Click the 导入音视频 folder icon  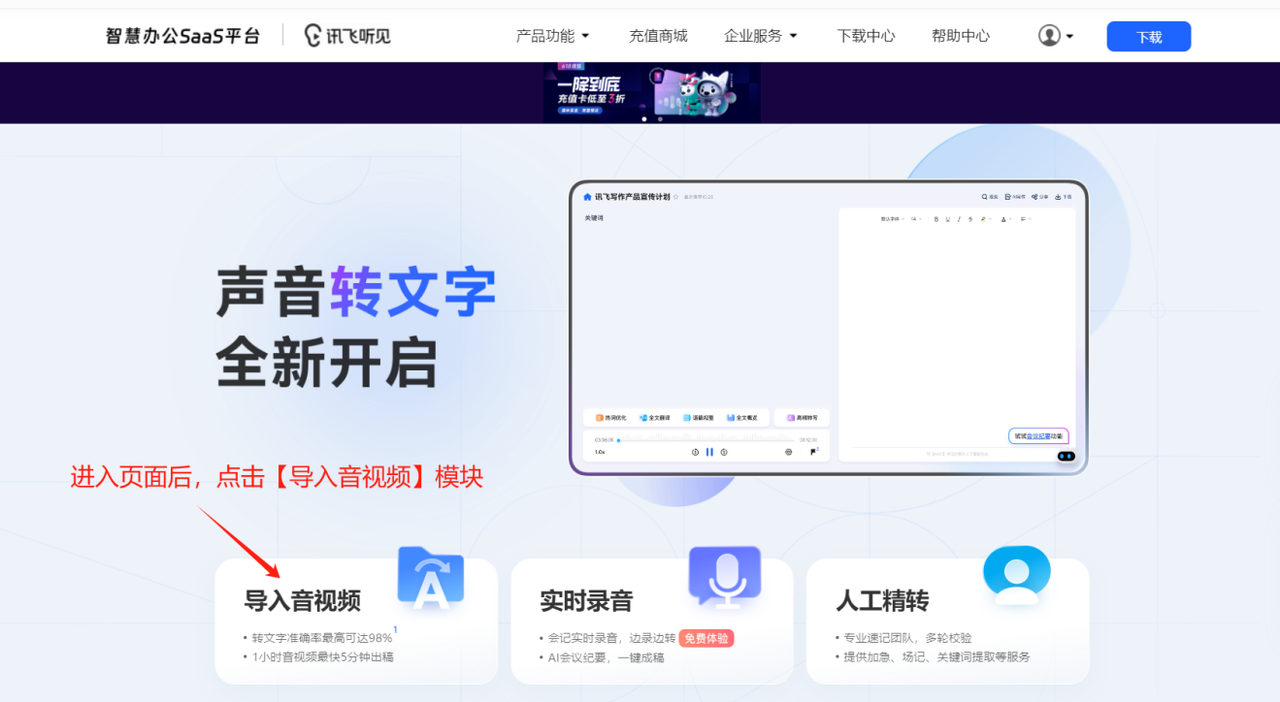pyautogui.click(x=430, y=577)
